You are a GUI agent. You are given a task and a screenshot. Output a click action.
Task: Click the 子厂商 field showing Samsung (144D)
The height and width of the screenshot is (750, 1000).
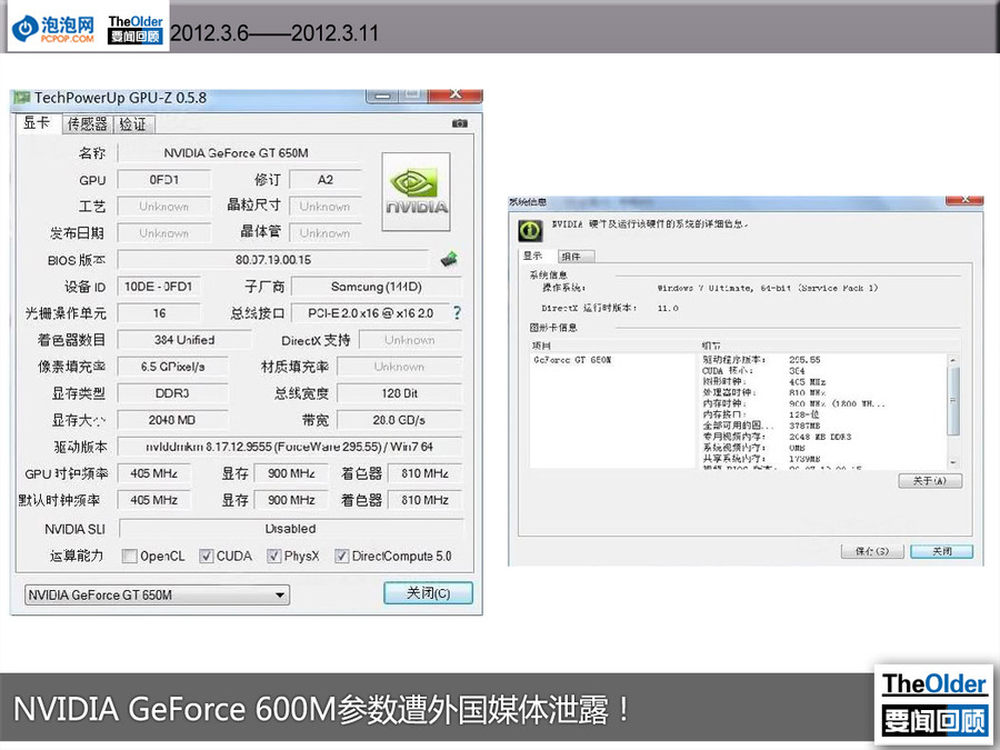coord(376,286)
